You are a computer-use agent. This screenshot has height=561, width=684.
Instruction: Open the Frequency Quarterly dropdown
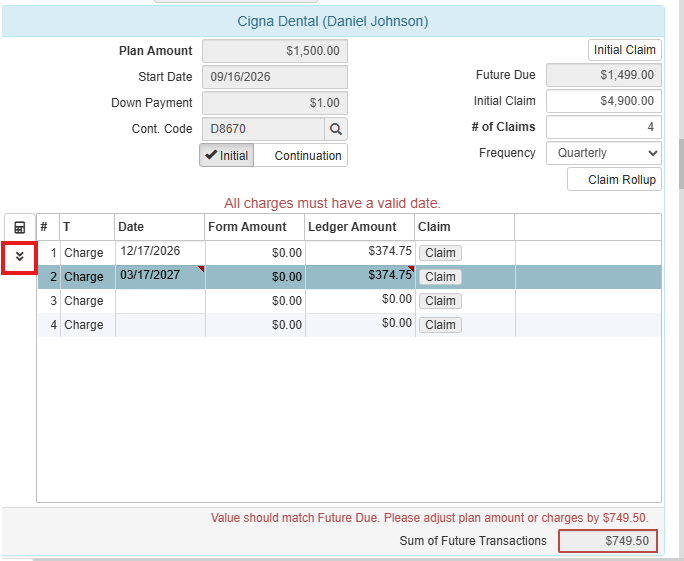[604, 153]
